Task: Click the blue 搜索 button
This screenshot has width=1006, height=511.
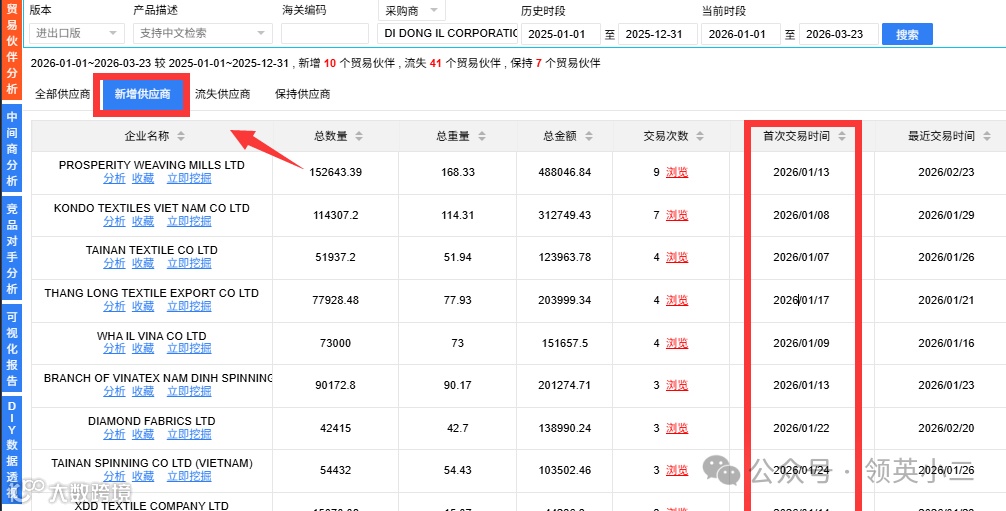Action: coord(907,34)
